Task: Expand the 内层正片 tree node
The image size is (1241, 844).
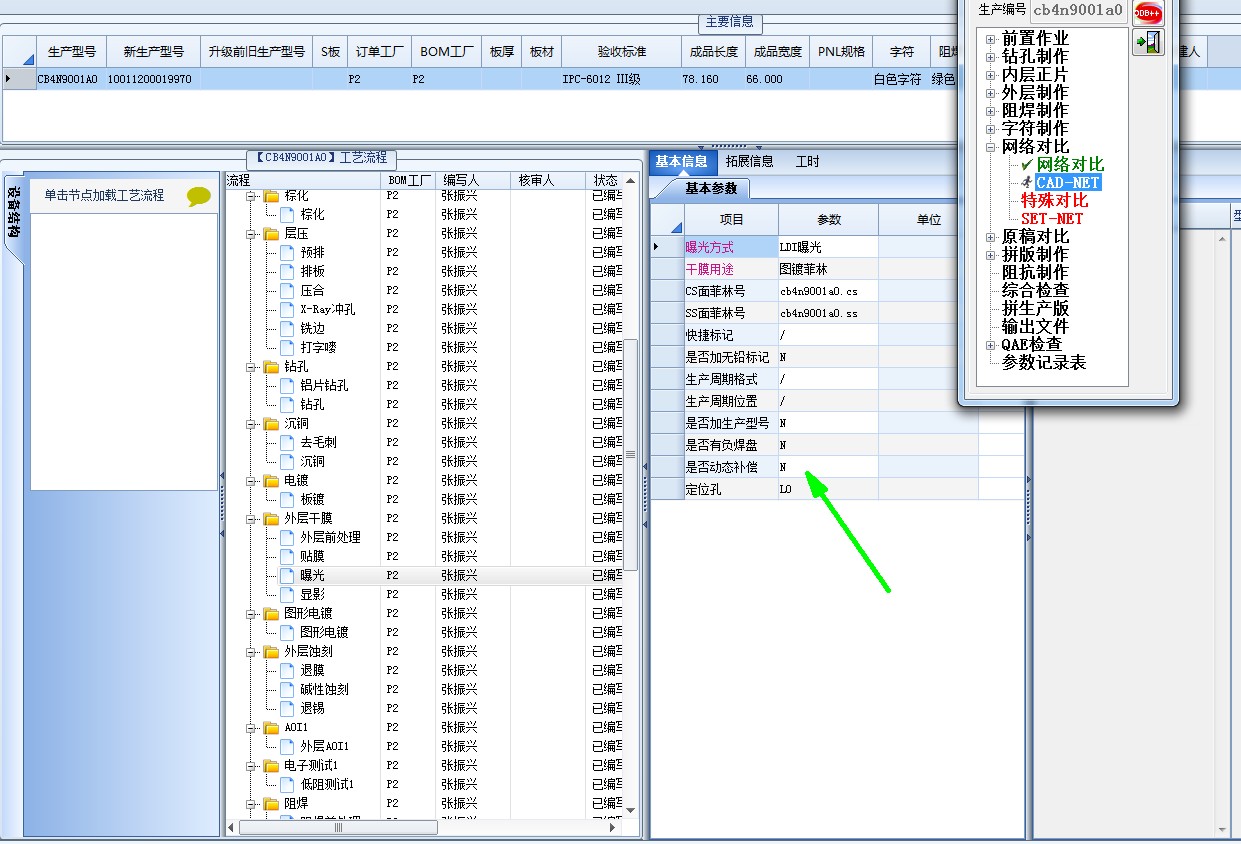Action: pos(991,75)
